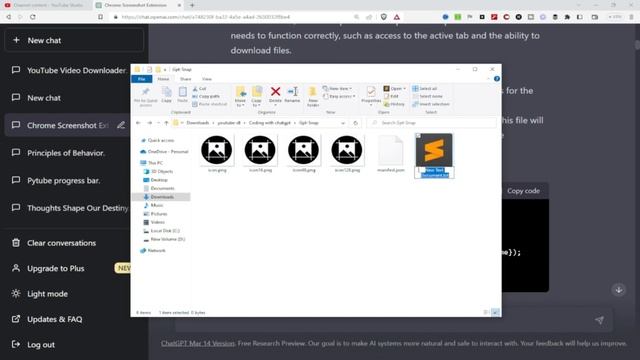Click the Search Gpt Snap field
This screenshot has height=360, width=640.
[431, 123]
